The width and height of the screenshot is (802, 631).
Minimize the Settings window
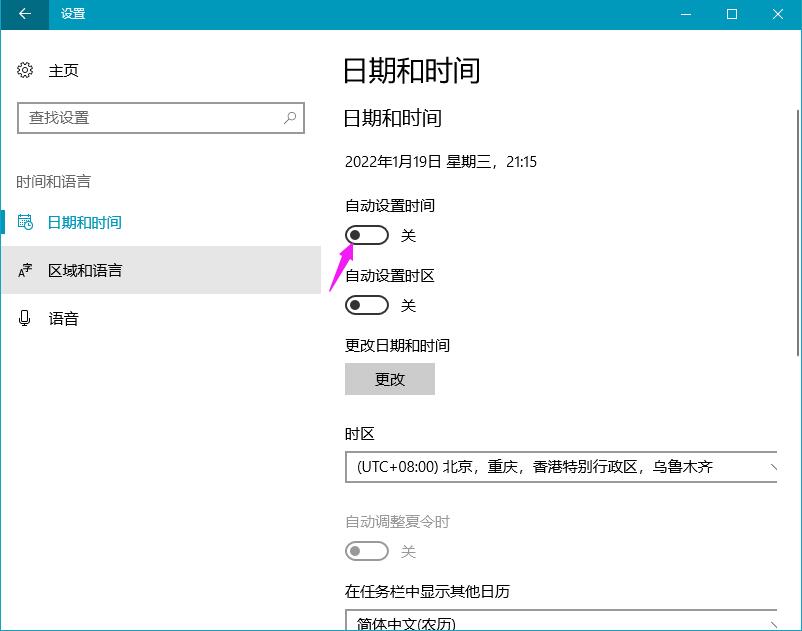point(686,15)
